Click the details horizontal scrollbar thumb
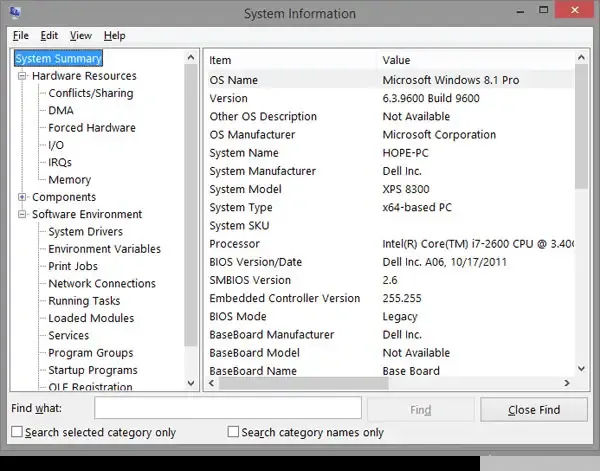This screenshot has width=600, height=471. tap(303, 383)
